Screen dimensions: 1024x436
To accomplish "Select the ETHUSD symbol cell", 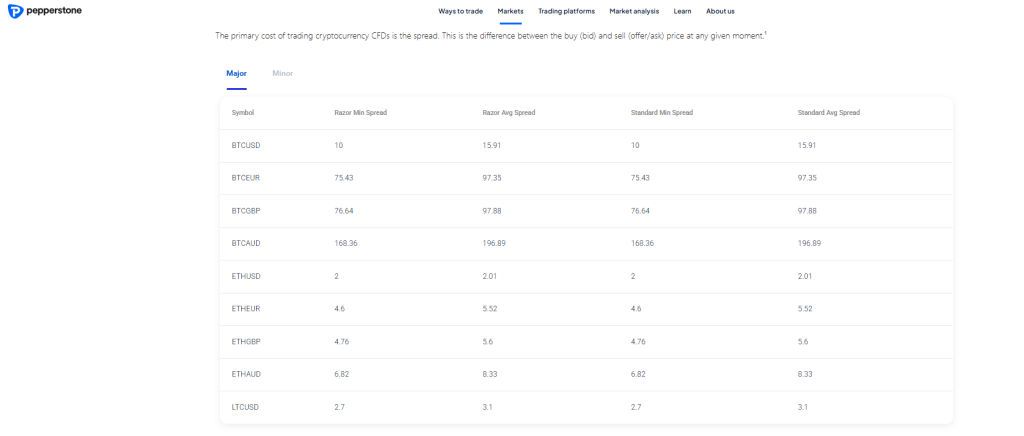I will (246, 276).
